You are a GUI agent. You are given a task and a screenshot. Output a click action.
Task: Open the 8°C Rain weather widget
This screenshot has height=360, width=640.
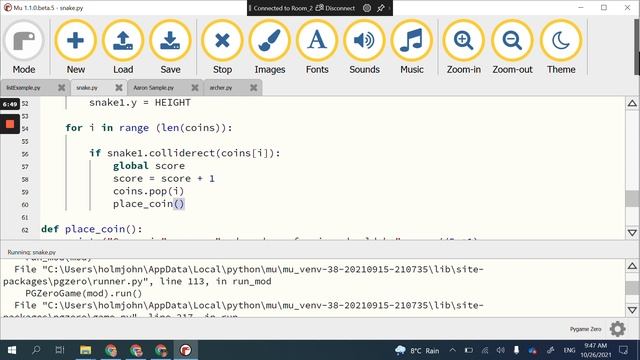(417, 351)
